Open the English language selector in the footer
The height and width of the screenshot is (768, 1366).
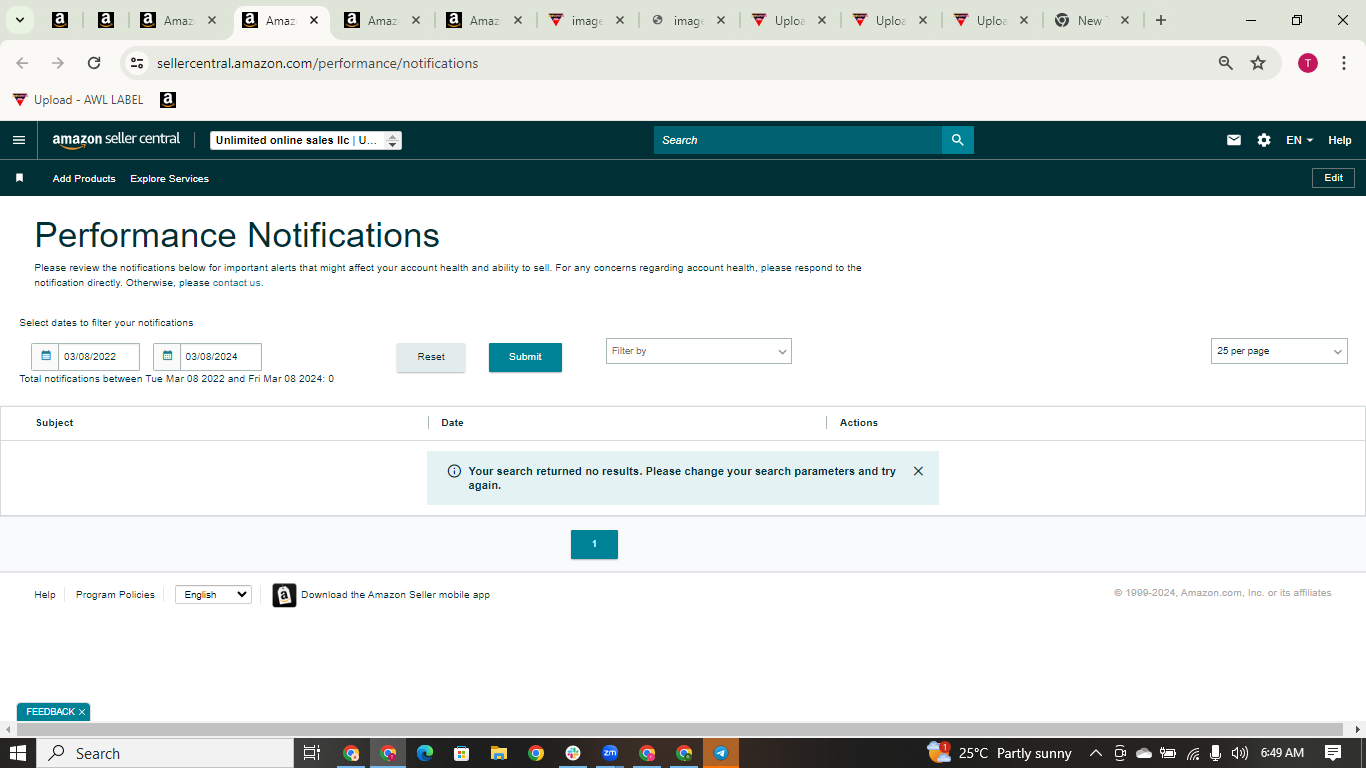(213, 594)
